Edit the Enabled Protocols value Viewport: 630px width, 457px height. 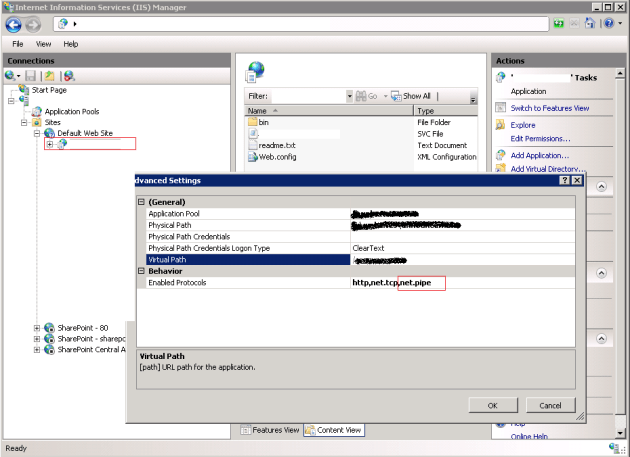[x=462, y=283]
